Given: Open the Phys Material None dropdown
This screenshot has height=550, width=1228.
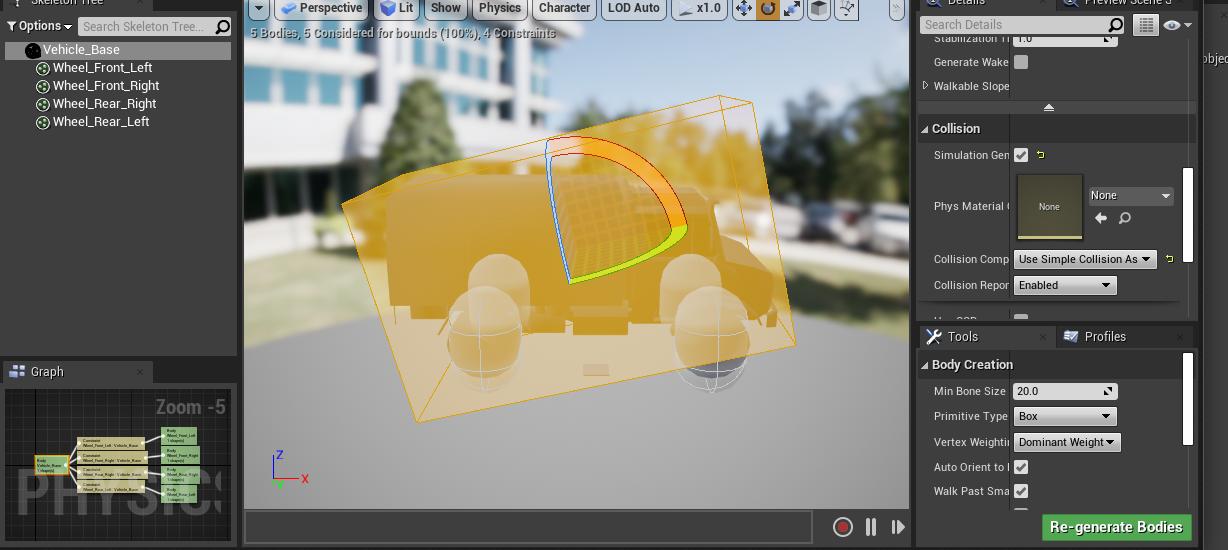Looking at the screenshot, I should click(1131, 196).
